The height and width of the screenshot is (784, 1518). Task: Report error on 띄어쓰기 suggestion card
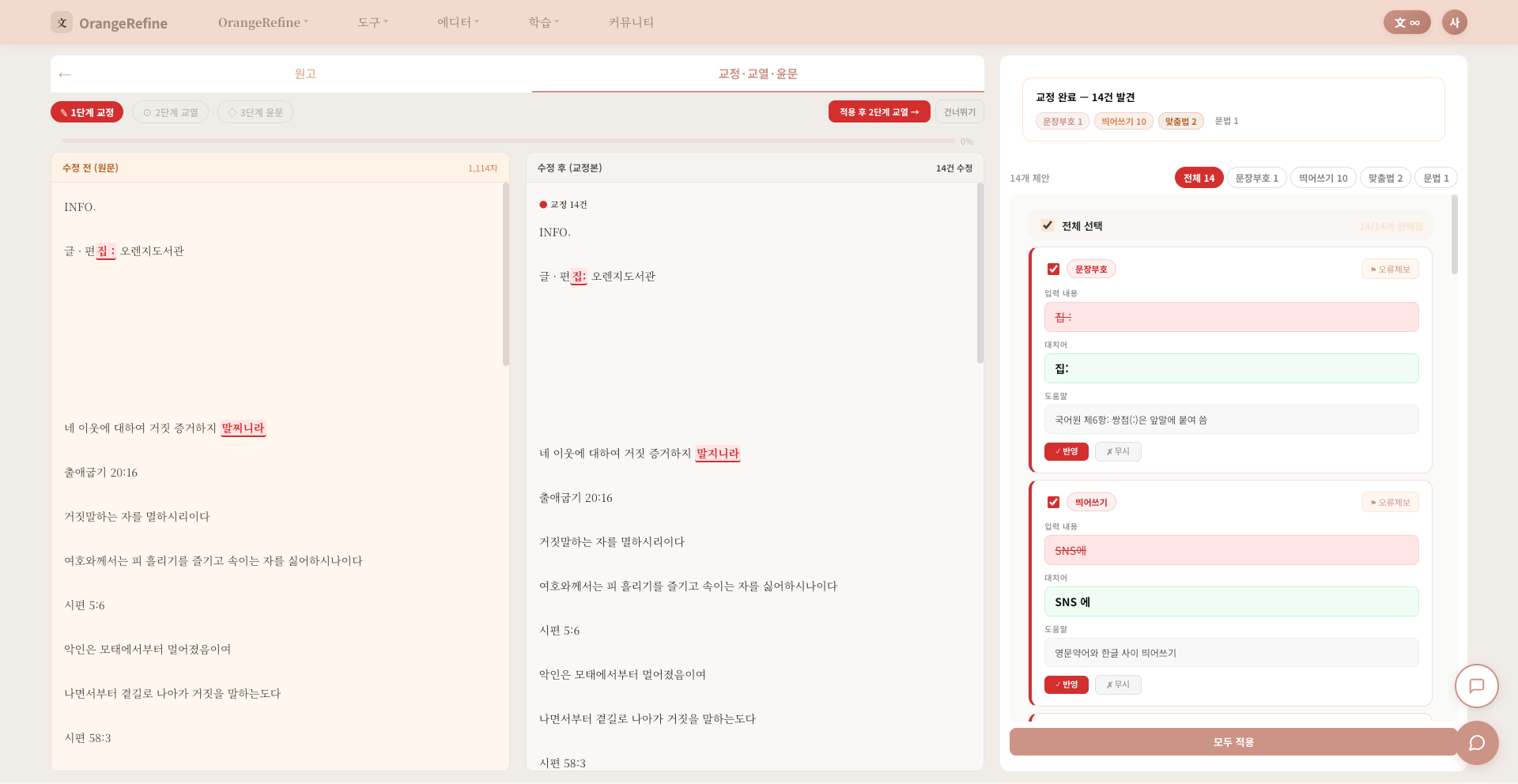point(1390,503)
